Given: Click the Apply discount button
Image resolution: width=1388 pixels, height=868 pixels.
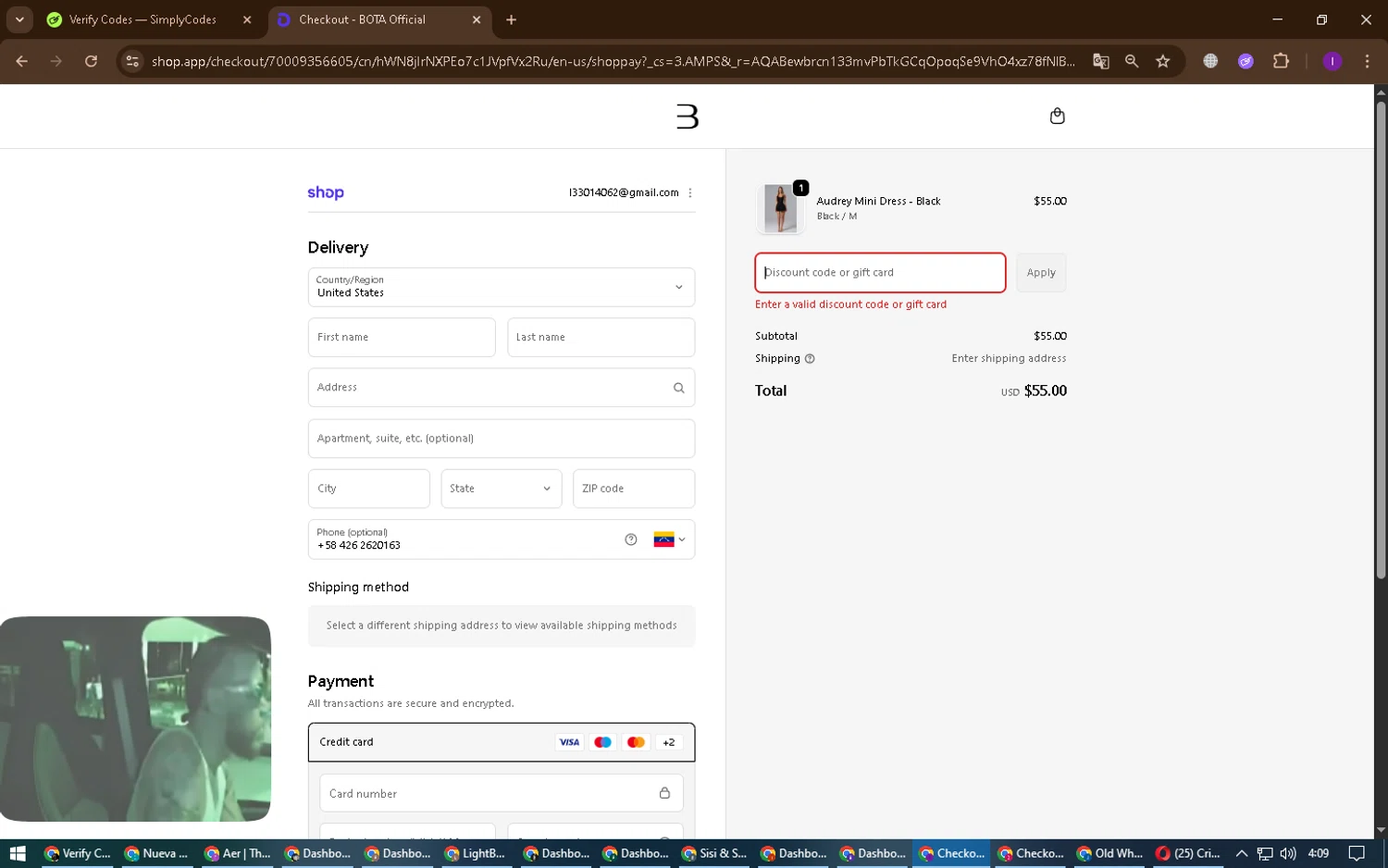Looking at the screenshot, I should [1041, 273].
